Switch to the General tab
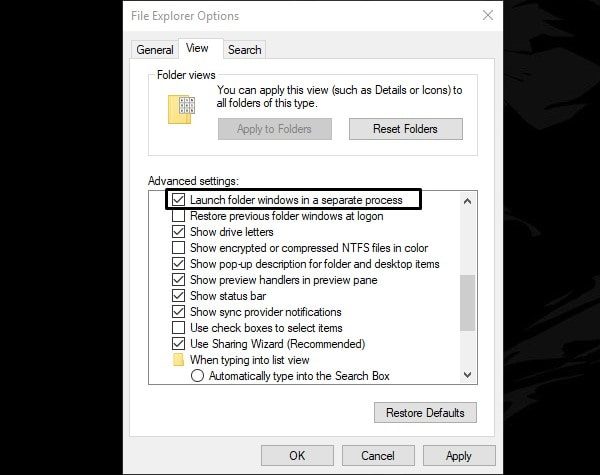The height and width of the screenshot is (475, 600). coord(155,50)
